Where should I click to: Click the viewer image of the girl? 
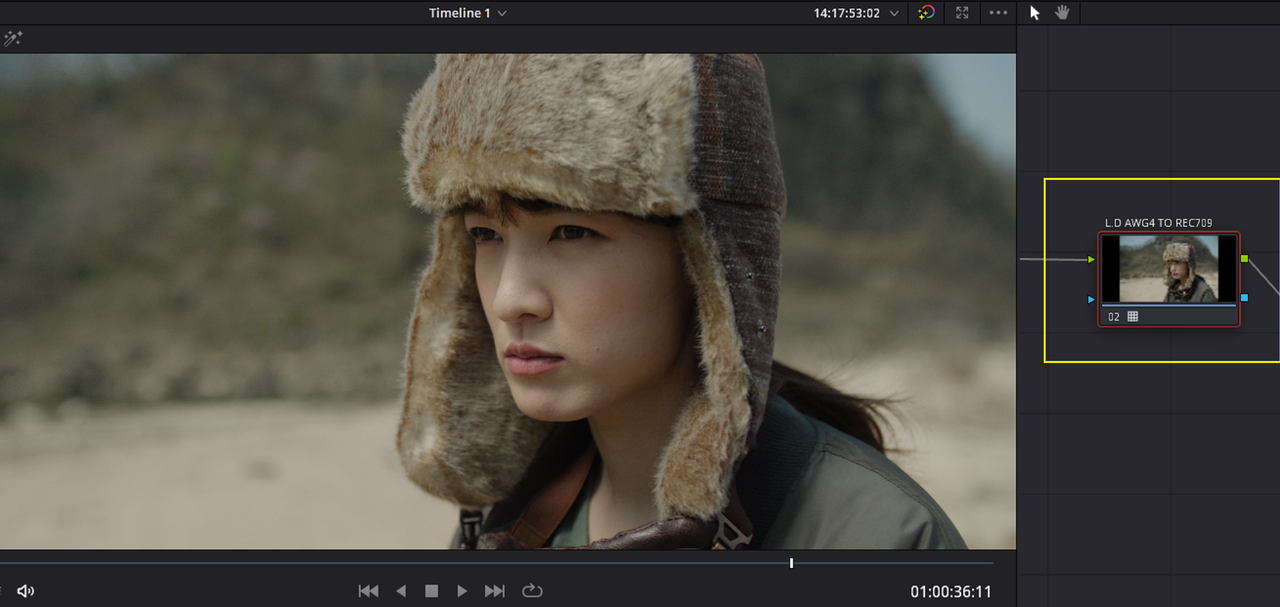tap(508, 301)
